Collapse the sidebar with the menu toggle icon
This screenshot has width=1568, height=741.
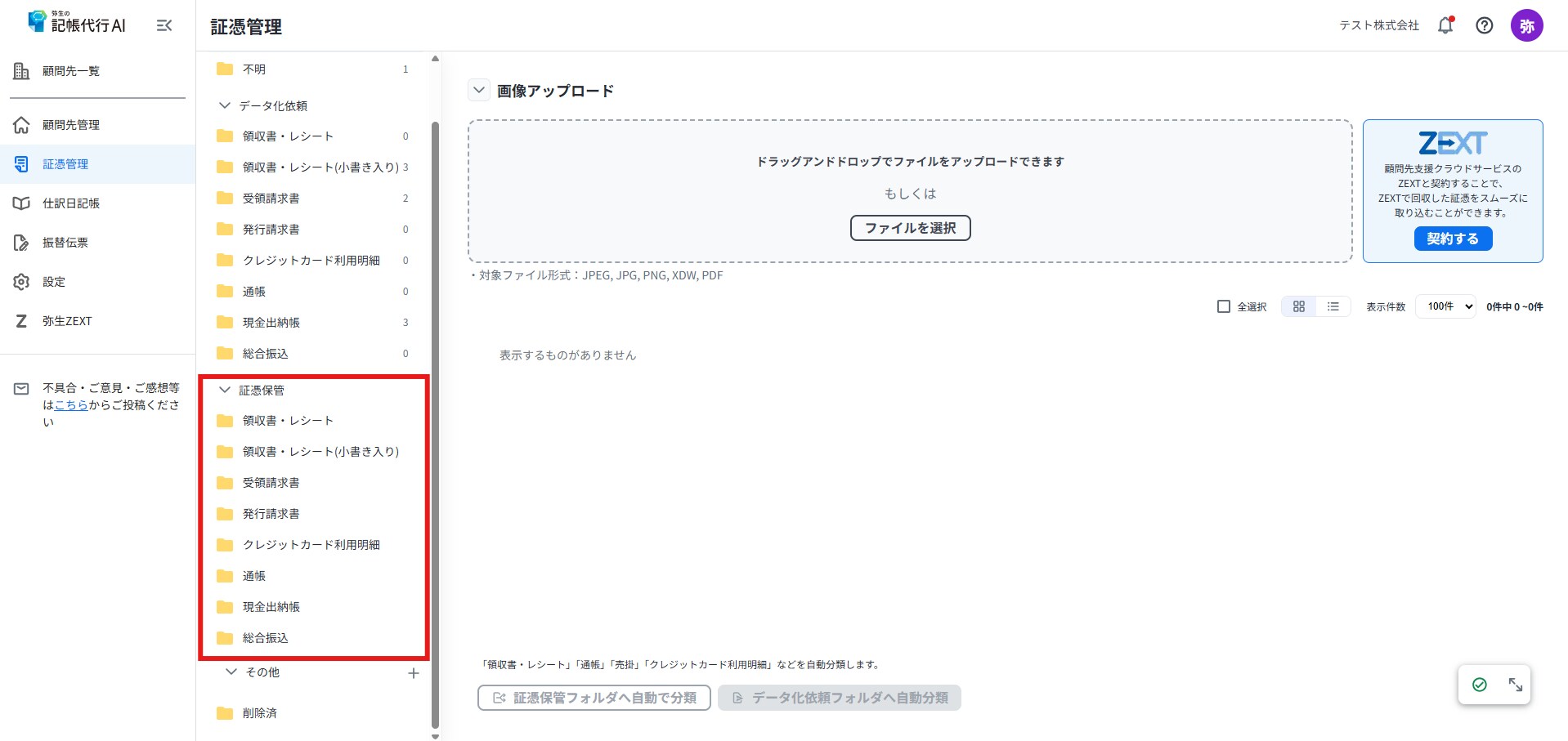click(164, 25)
